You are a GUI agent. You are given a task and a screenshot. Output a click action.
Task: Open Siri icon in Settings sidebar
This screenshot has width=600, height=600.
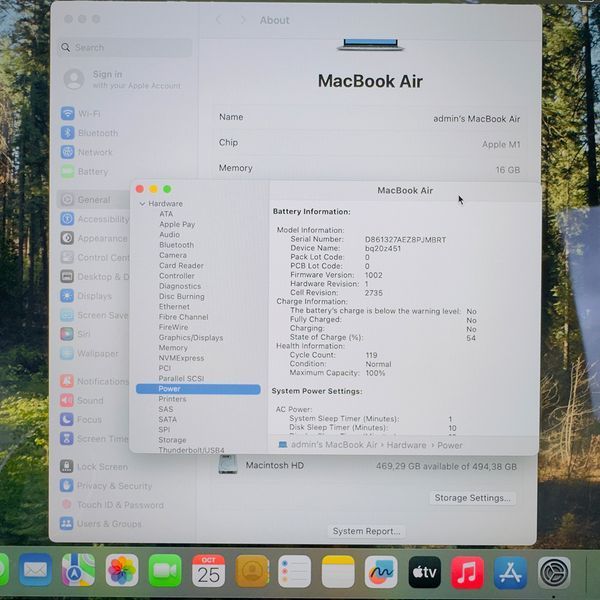click(67, 334)
